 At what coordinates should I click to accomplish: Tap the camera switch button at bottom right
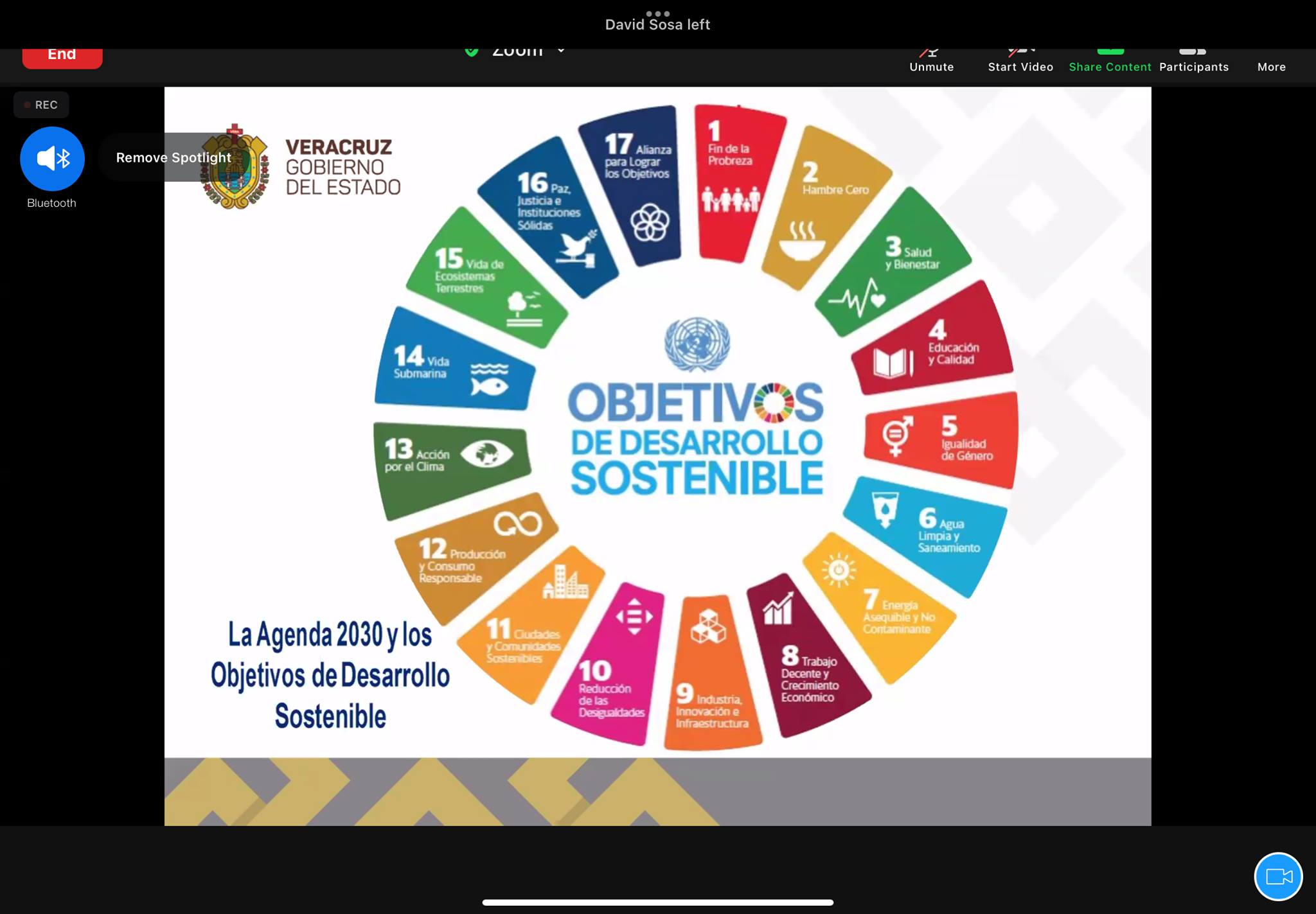(1278, 876)
